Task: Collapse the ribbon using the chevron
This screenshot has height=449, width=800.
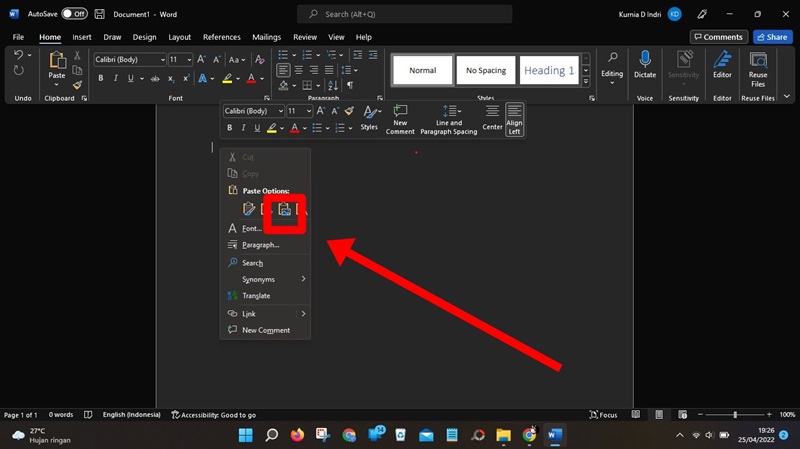Action: (x=787, y=96)
